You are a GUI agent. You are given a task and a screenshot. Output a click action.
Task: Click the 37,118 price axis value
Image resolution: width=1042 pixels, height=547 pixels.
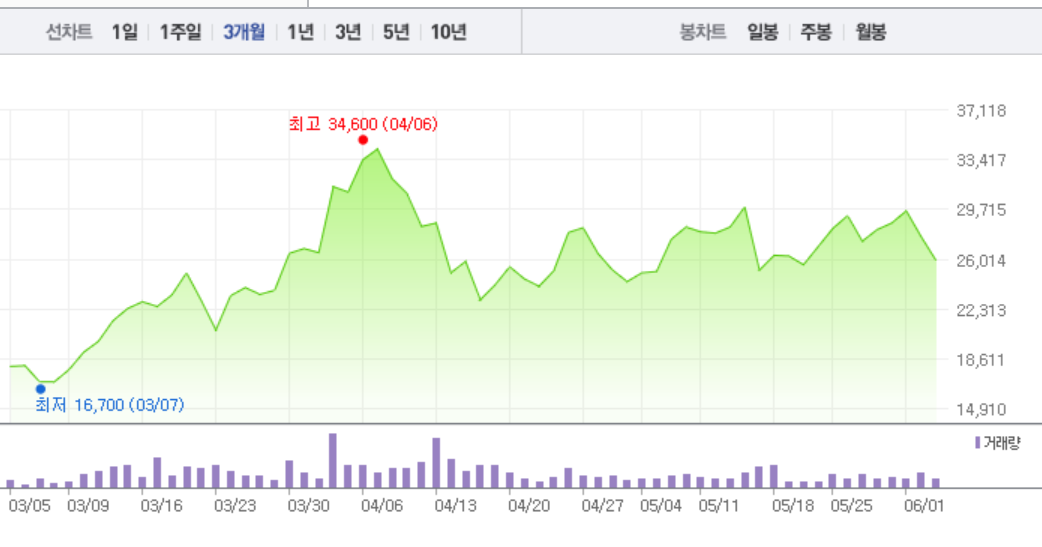[982, 110]
